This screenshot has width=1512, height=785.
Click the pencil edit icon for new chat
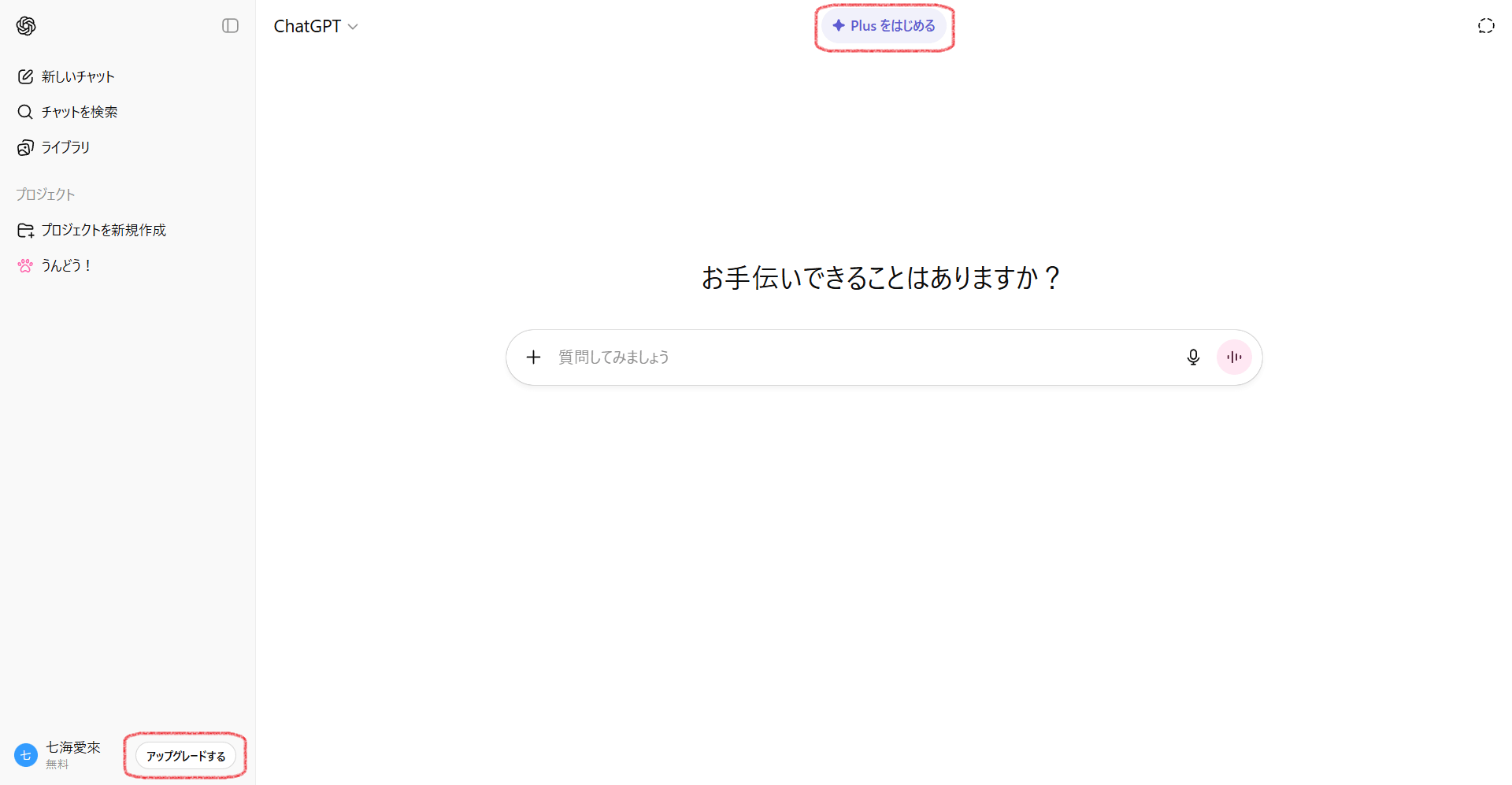click(25, 76)
